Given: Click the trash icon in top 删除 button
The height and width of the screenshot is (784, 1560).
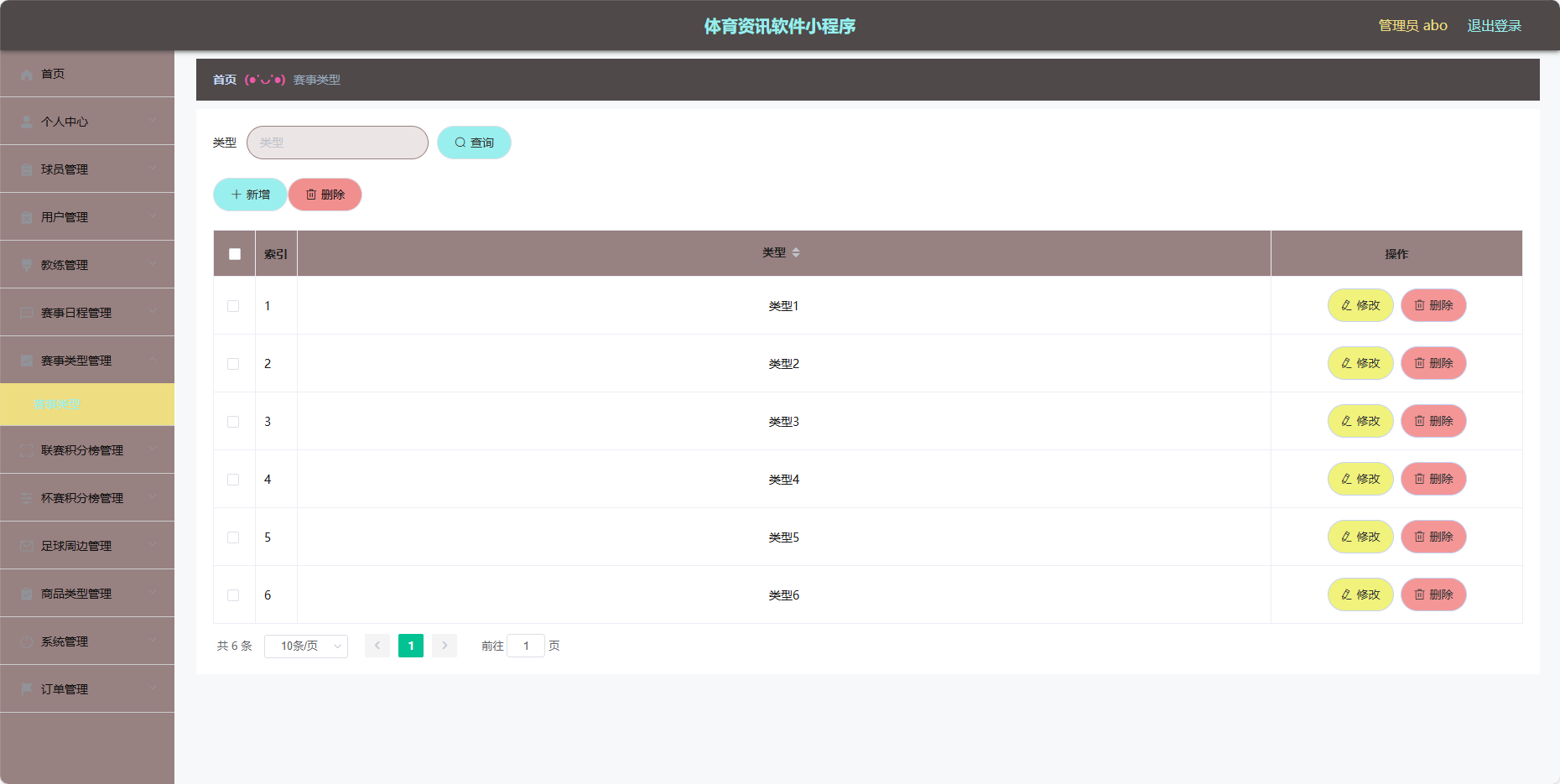Looking at the screenshot, I should (x=311, y=195).
